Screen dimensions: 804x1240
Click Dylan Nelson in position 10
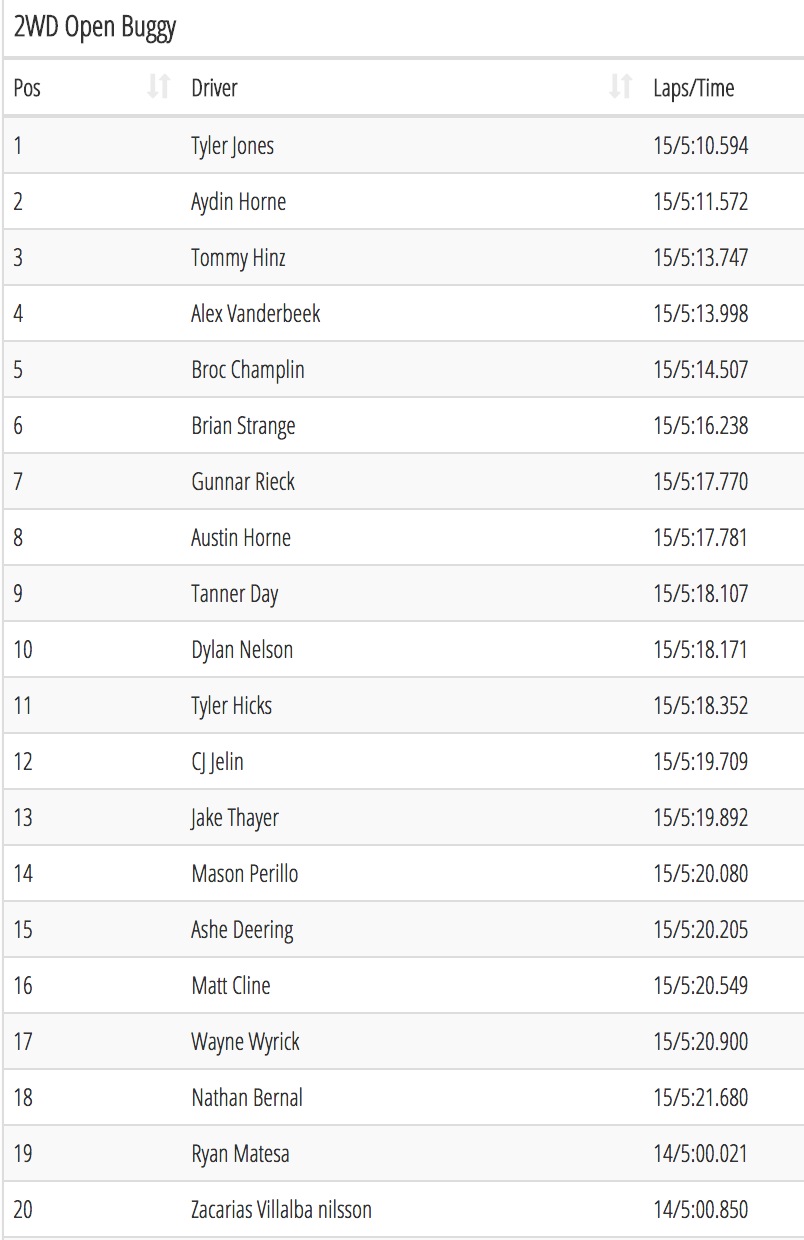click(242, 650)
